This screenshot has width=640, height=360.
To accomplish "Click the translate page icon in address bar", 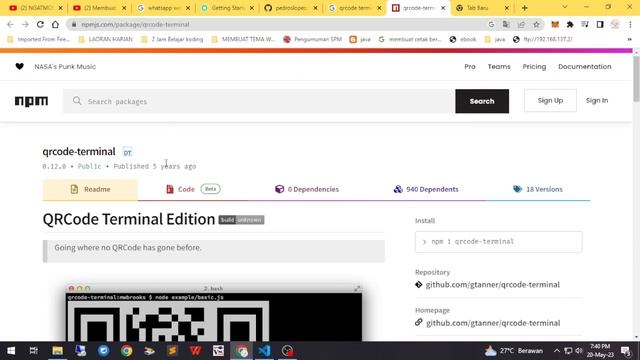I will click(x=506, y=24).
